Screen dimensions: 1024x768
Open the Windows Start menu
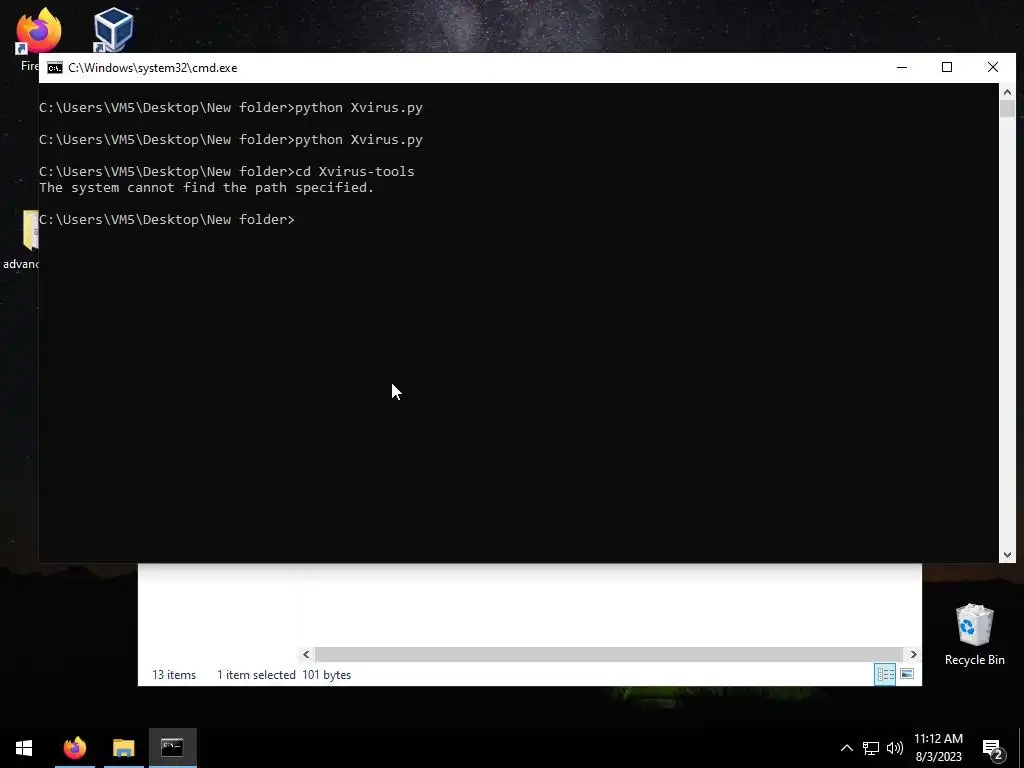(x=24, y=748)
